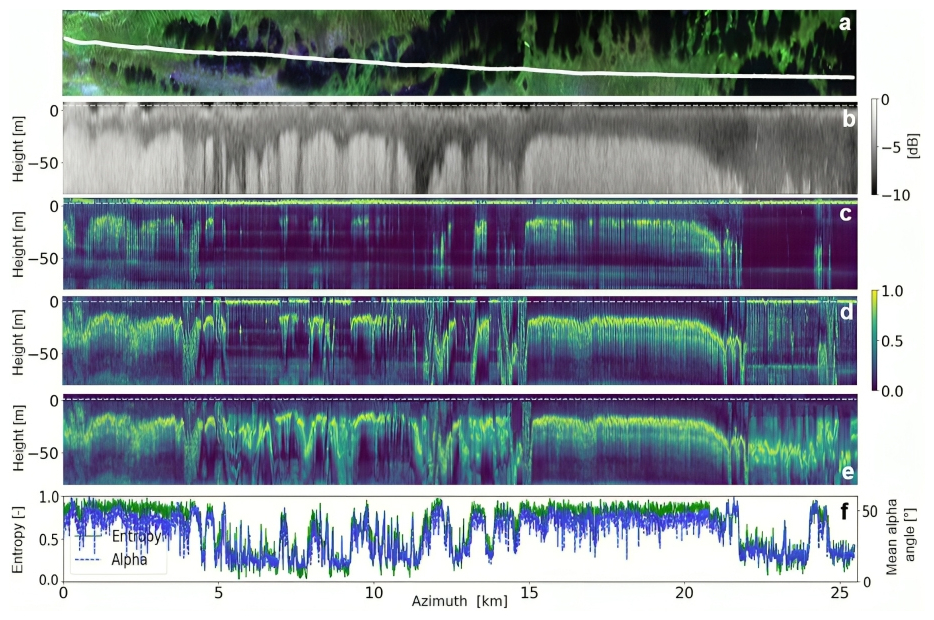Click the panel label letter a

tap(845, 23)
